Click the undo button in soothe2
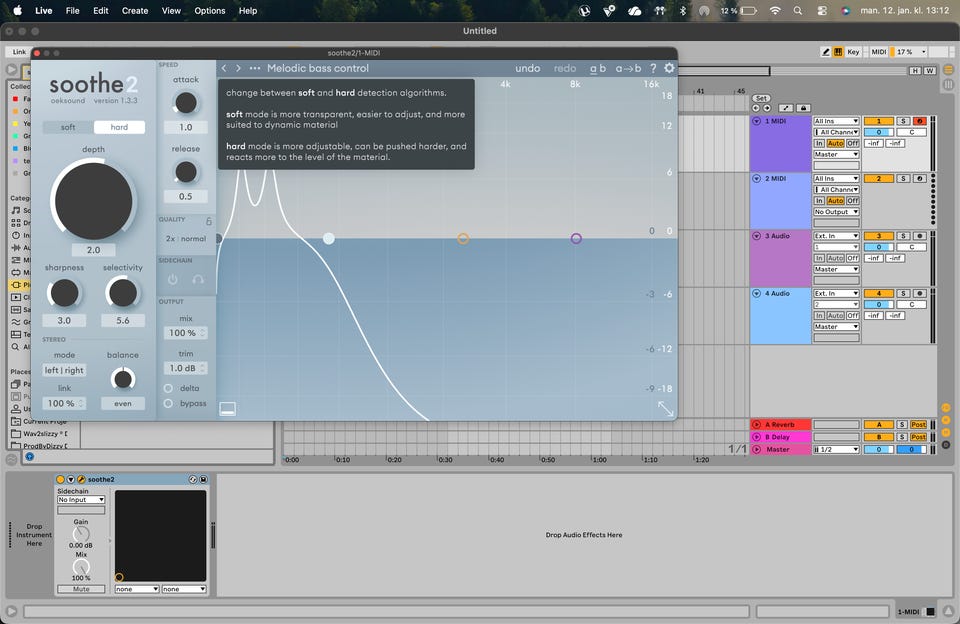This screenshot has width=960, height=624. point(528,68)
